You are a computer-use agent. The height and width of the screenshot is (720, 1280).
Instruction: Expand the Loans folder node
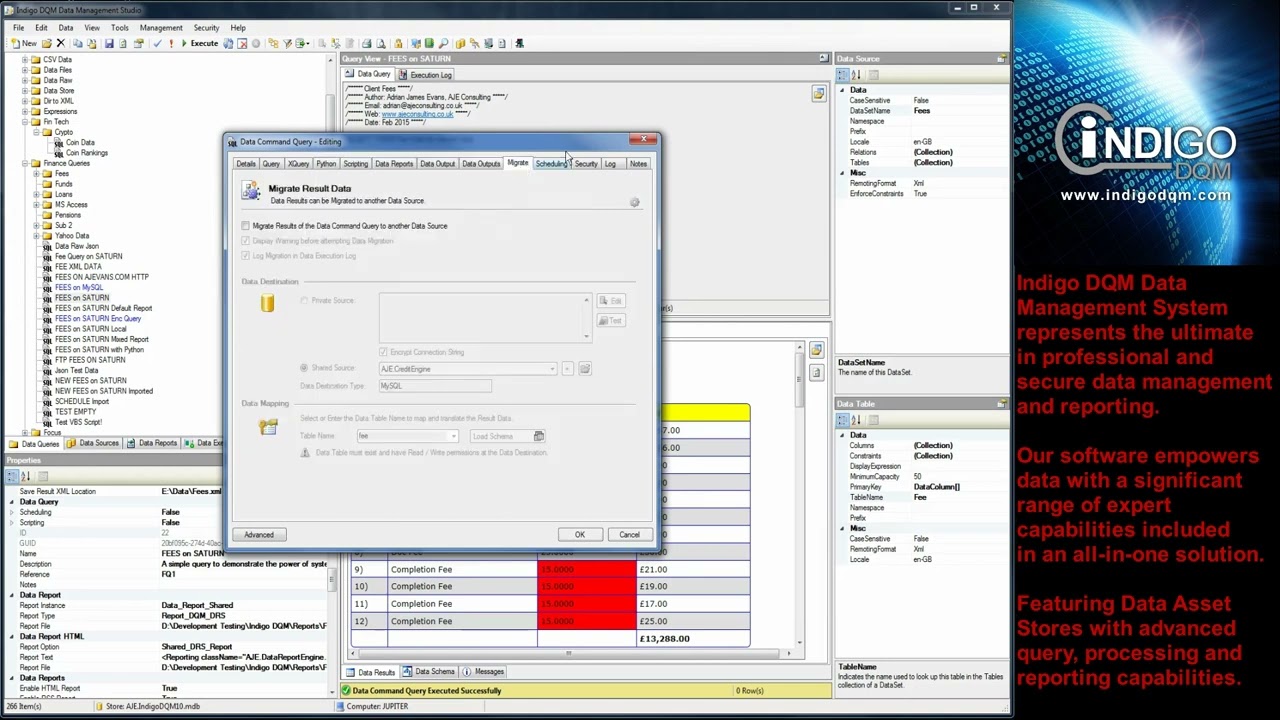pyautogui.click(x=36, y=194)
